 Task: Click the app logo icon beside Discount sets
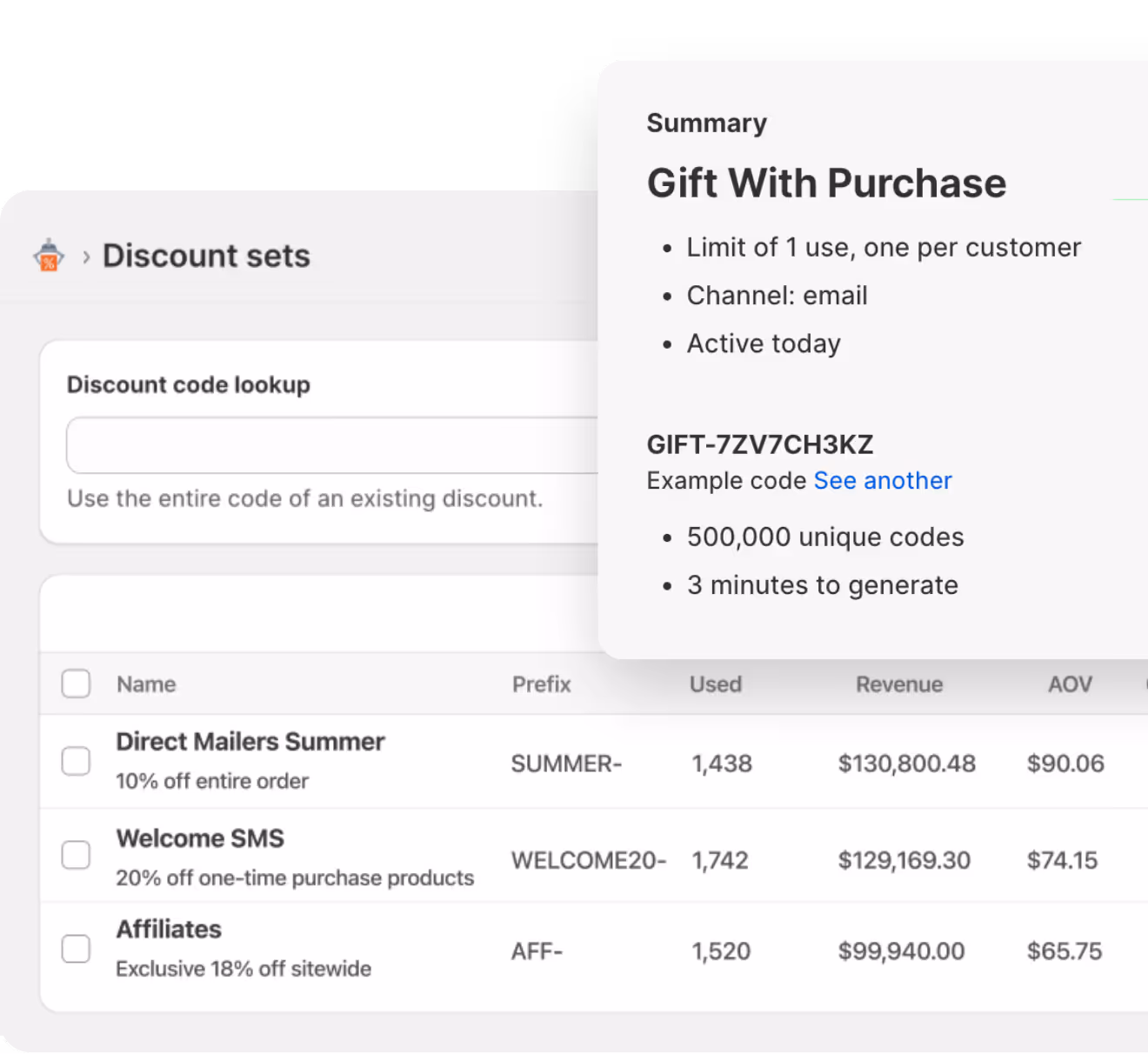(x=49, y=256)
